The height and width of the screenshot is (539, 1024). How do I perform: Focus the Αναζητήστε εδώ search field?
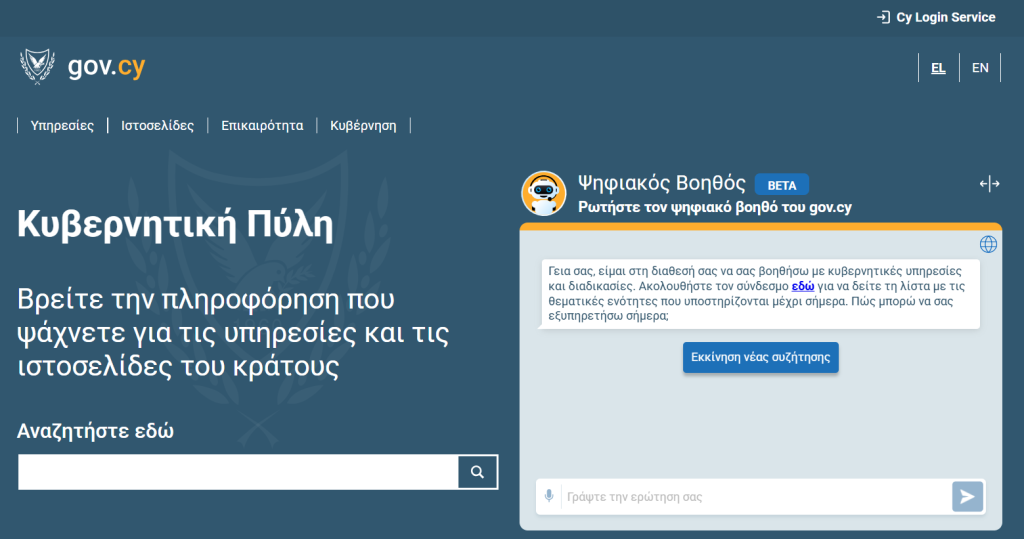[x=238, y=472]
